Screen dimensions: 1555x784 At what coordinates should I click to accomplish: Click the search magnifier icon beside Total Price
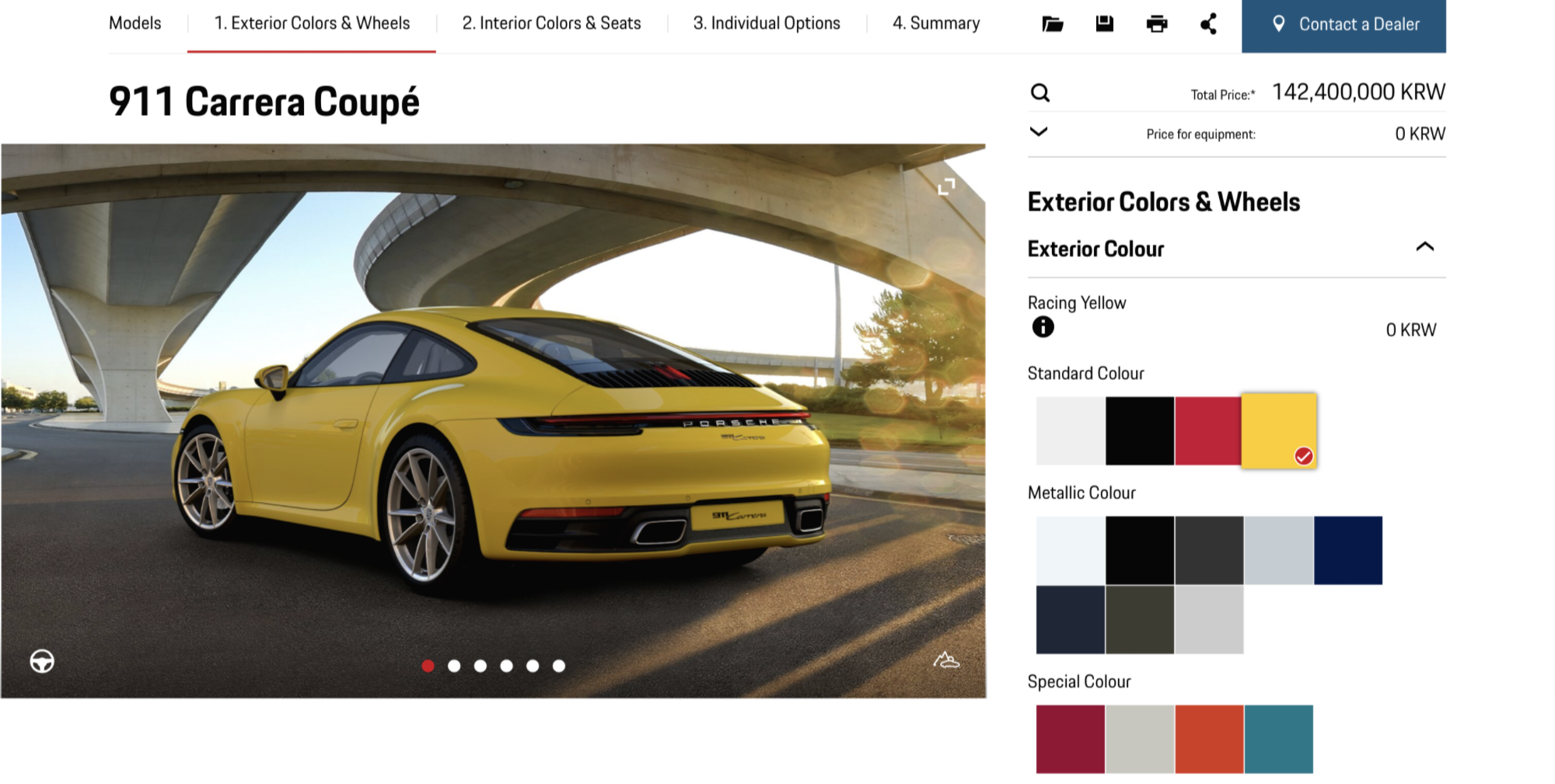pyautogui.click(x=1040, y=93)
